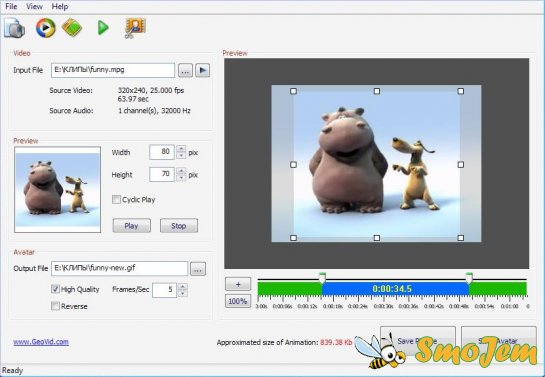This screenshot has height=377, width=545.
Task: Open the www.GeoVid.com link
Action: click(x=41, y=342)
